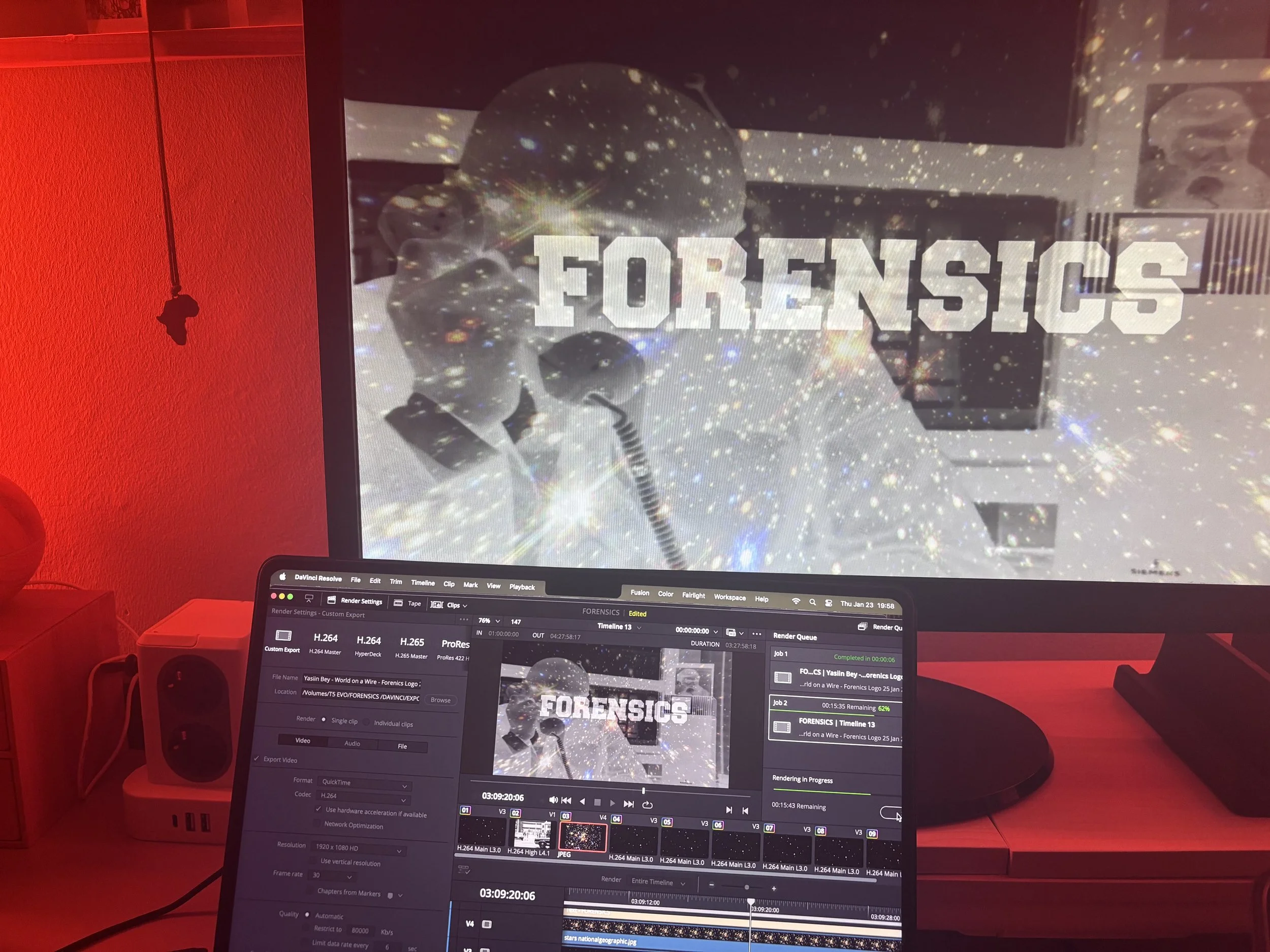Viewport: 1270px width, 952px height.
Task: Enable Network Optimization checkbox
Action: coord(317,824)
